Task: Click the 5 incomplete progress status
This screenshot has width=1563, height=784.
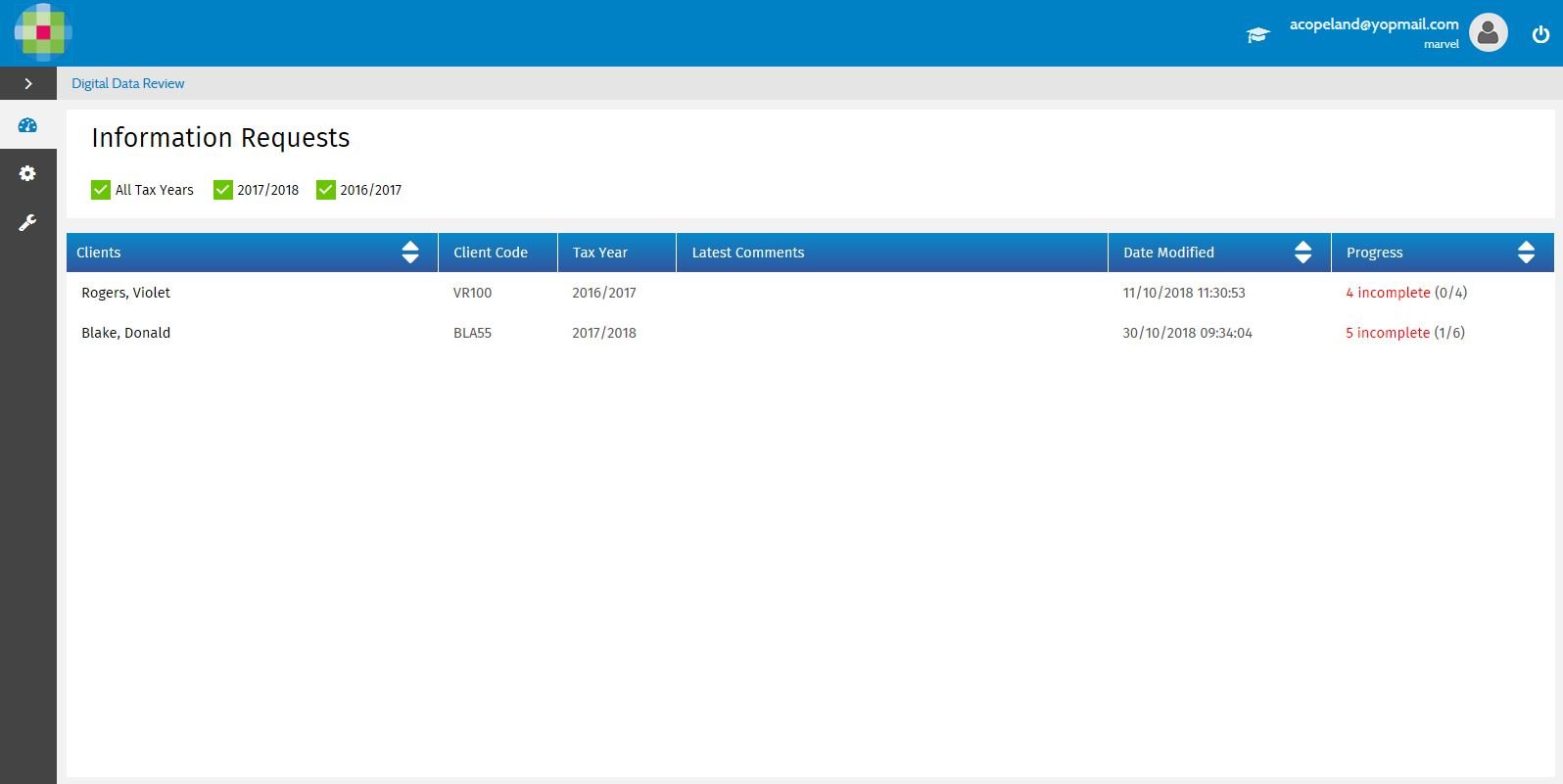Action: pos(1388,333)
